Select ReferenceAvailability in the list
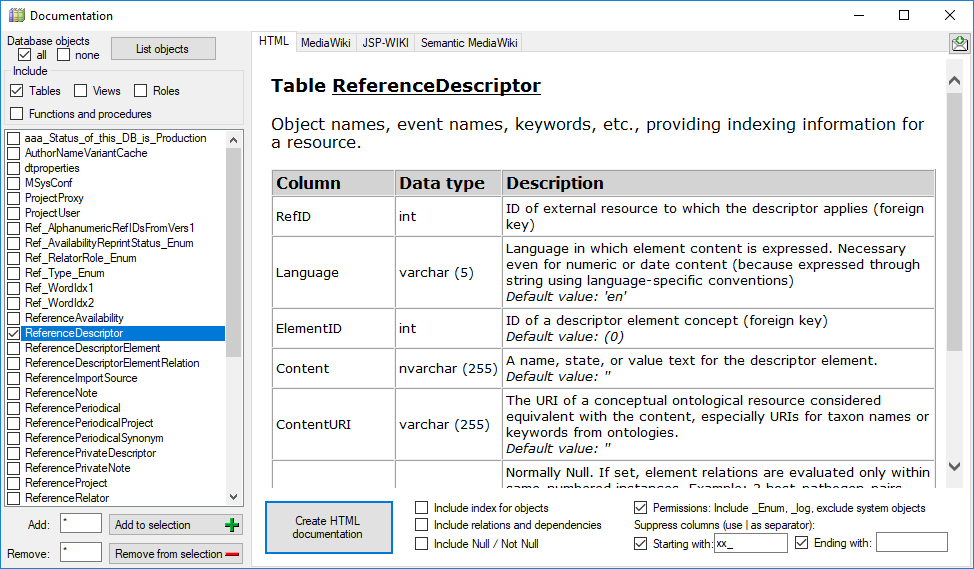Screen dimensions: 974x569 pos(75,318)
